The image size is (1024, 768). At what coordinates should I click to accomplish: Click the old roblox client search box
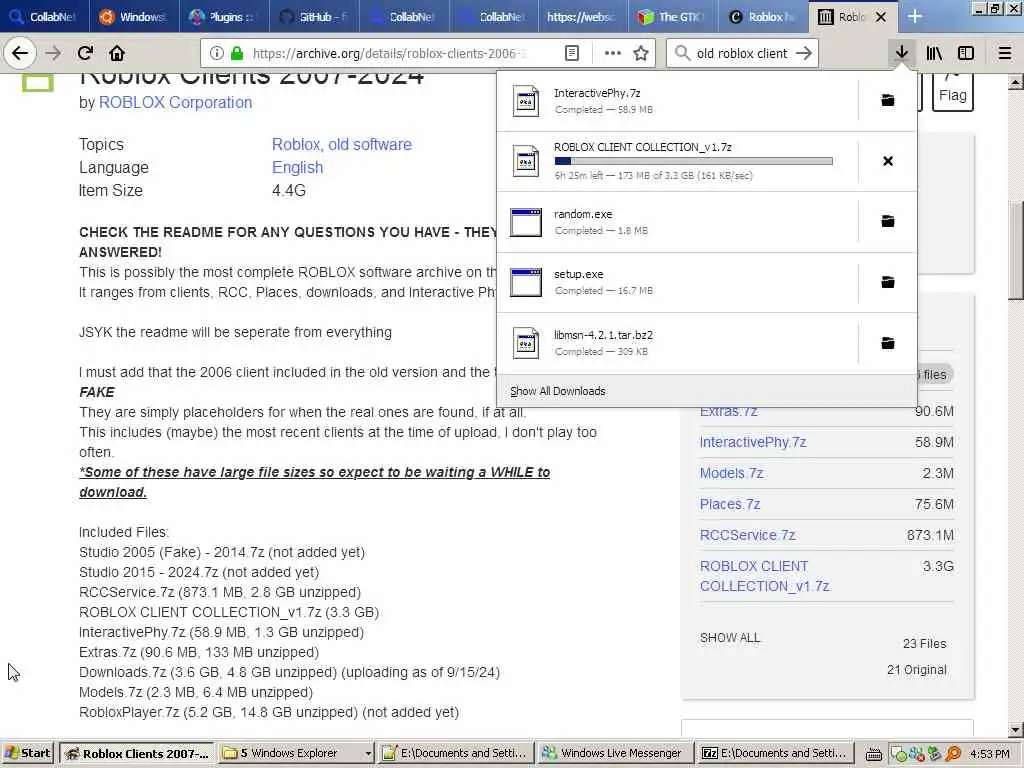click(x=741, y=53)
